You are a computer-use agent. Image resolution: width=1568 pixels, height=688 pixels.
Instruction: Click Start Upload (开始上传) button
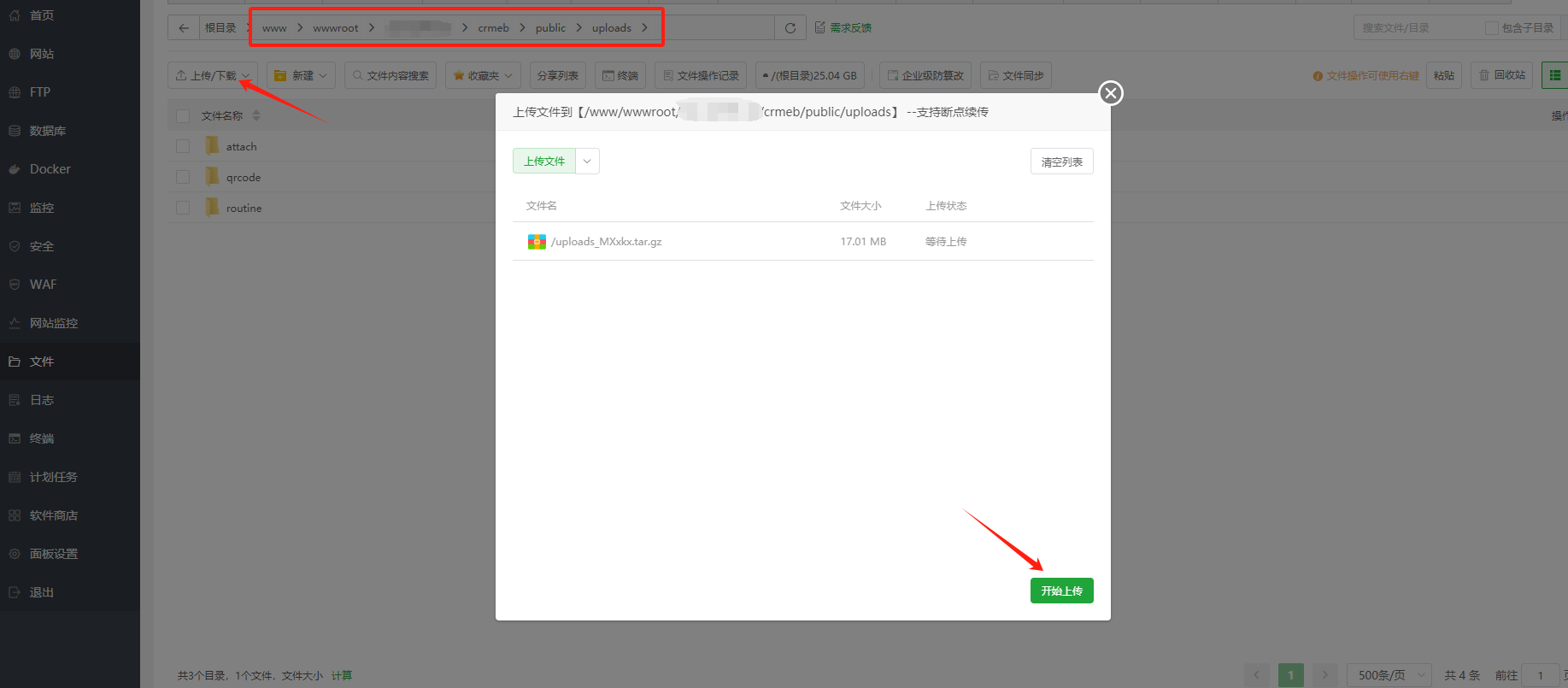(x=1061, y=591)
